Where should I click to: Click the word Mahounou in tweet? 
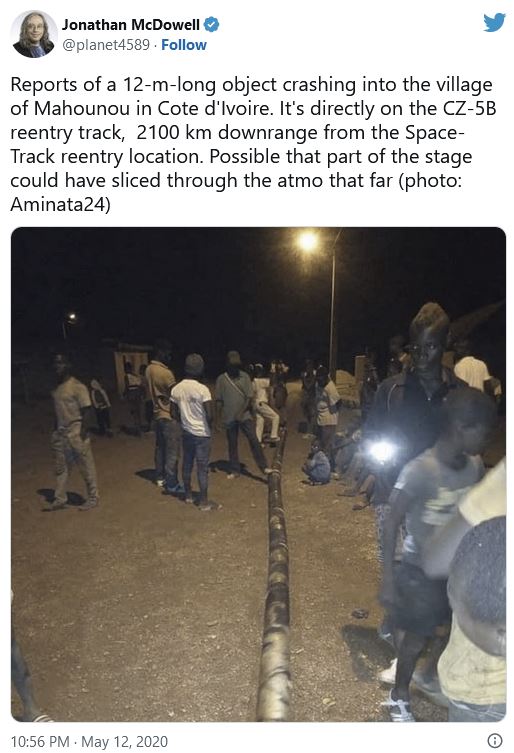coord(82,109)
